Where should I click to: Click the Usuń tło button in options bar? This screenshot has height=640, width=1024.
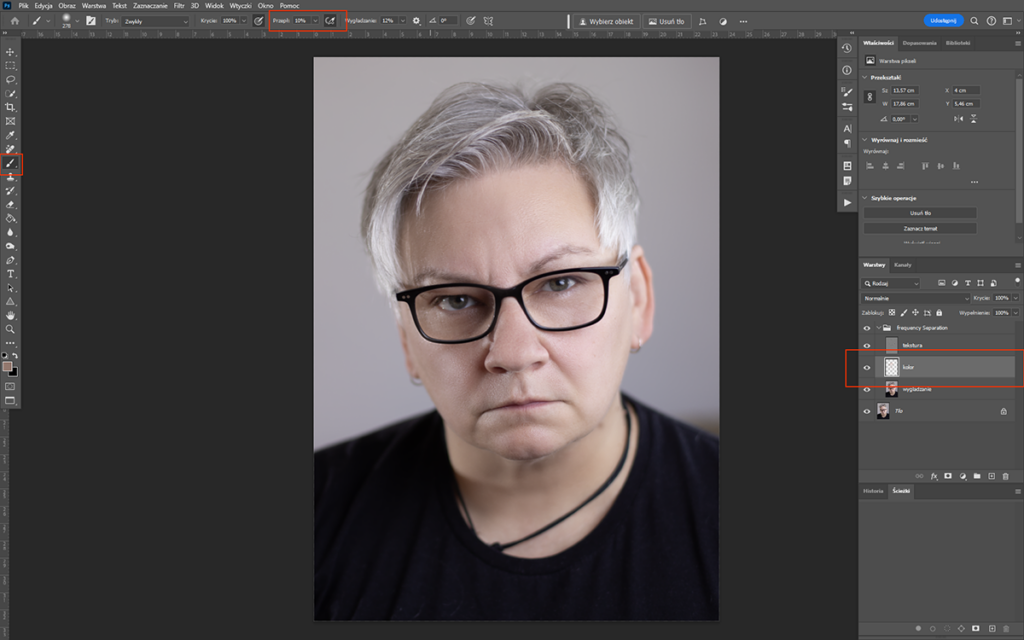click(667, 20)
